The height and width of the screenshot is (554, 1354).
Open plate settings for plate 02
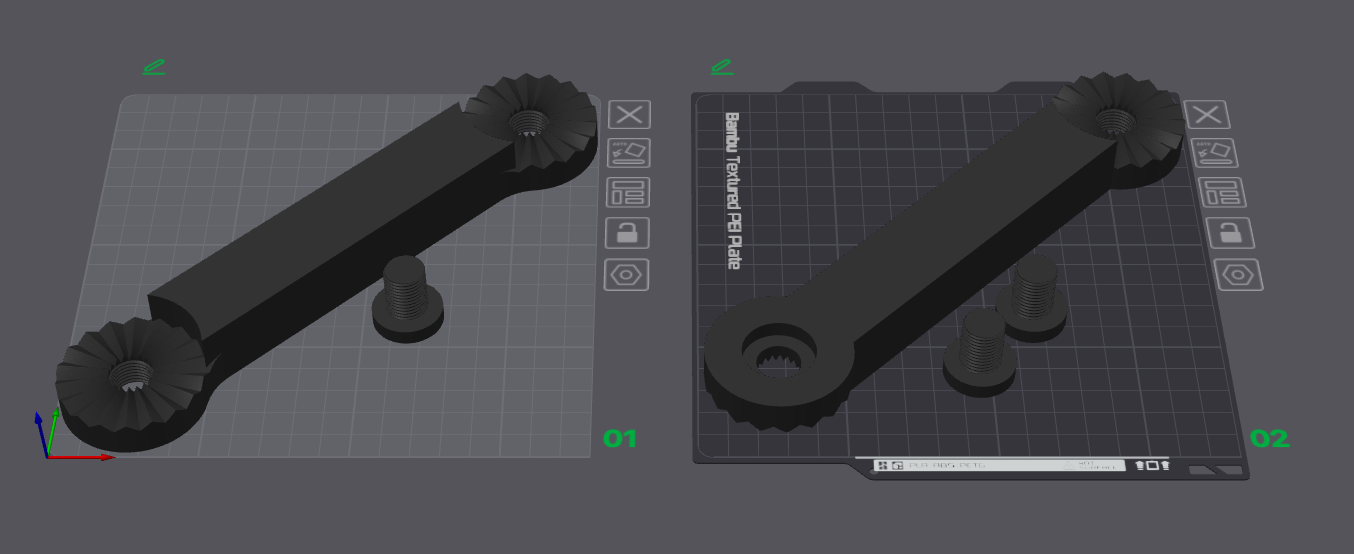(1239, 275)
